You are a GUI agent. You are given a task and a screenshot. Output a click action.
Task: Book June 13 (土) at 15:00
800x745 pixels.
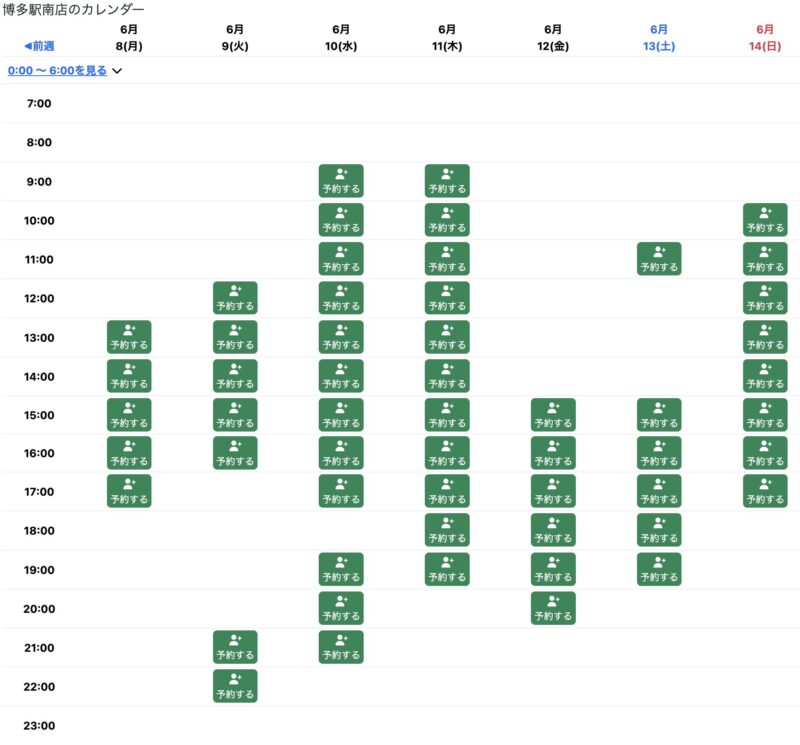pyautogui.click(x=659, y=415)
